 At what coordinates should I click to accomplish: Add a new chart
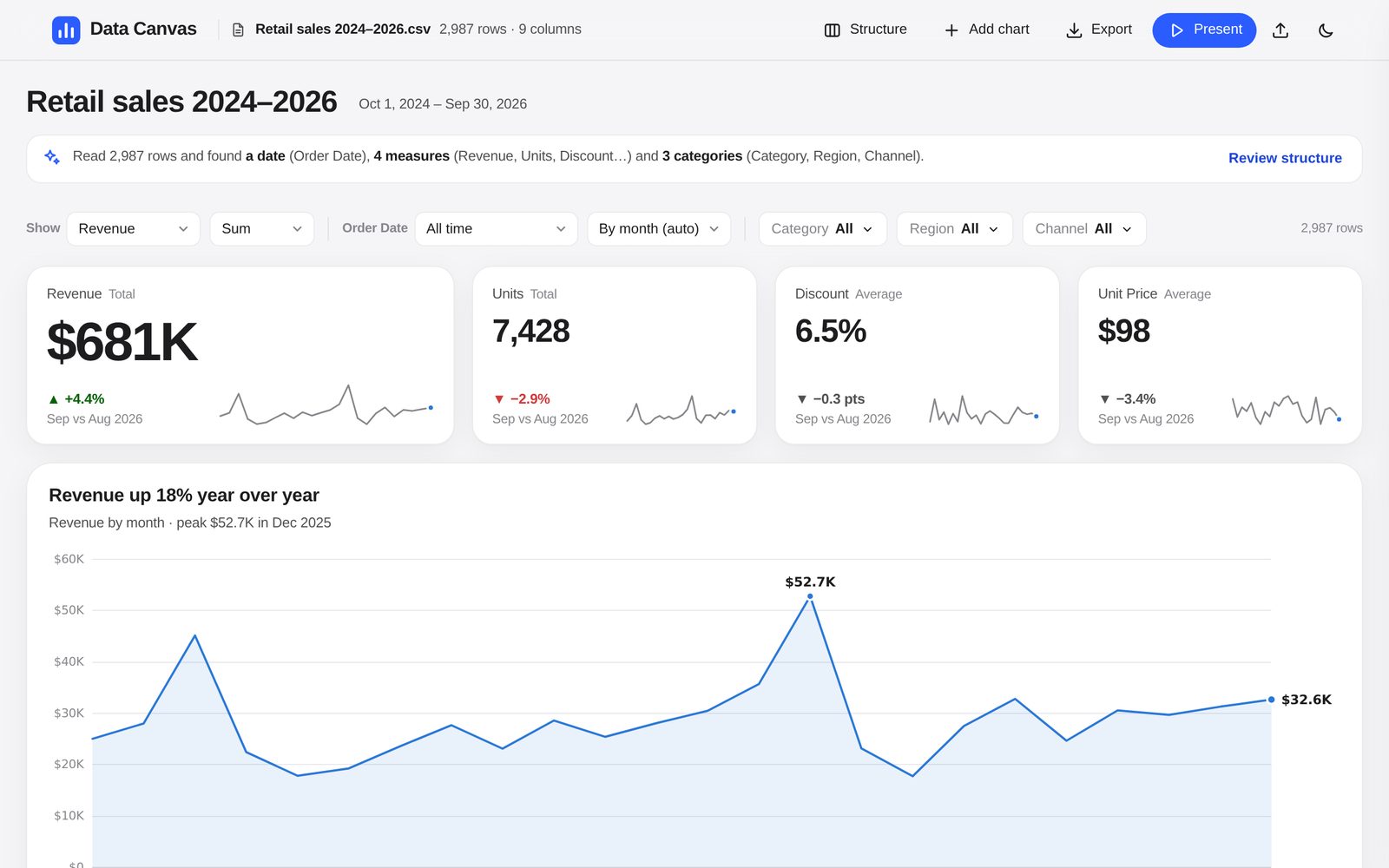(986, 30)
